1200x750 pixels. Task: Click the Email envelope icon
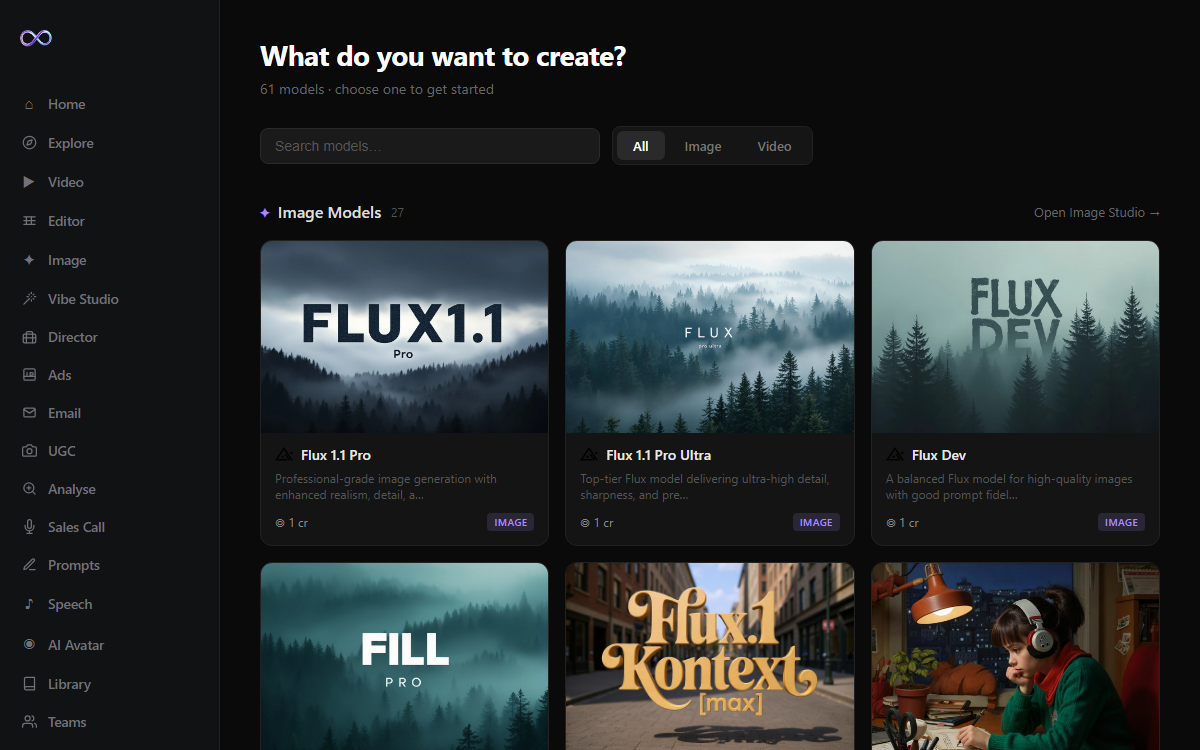coord(29,413)
